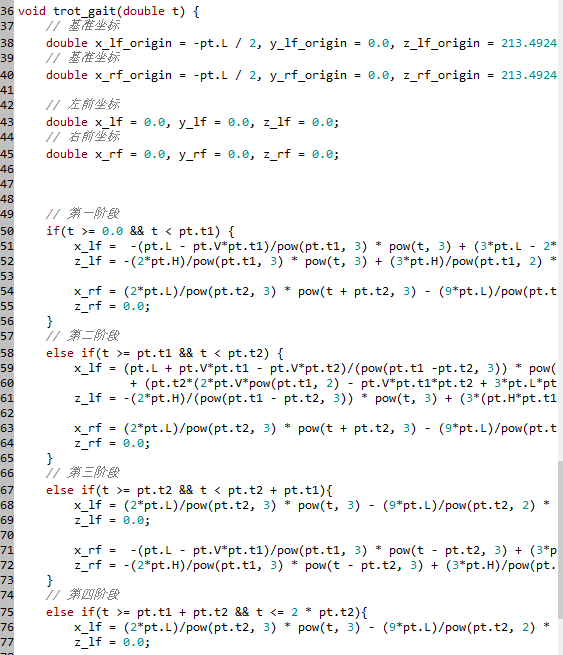Click the closing brace on line 65
The image size is (563, 655).
coord(49,458)
